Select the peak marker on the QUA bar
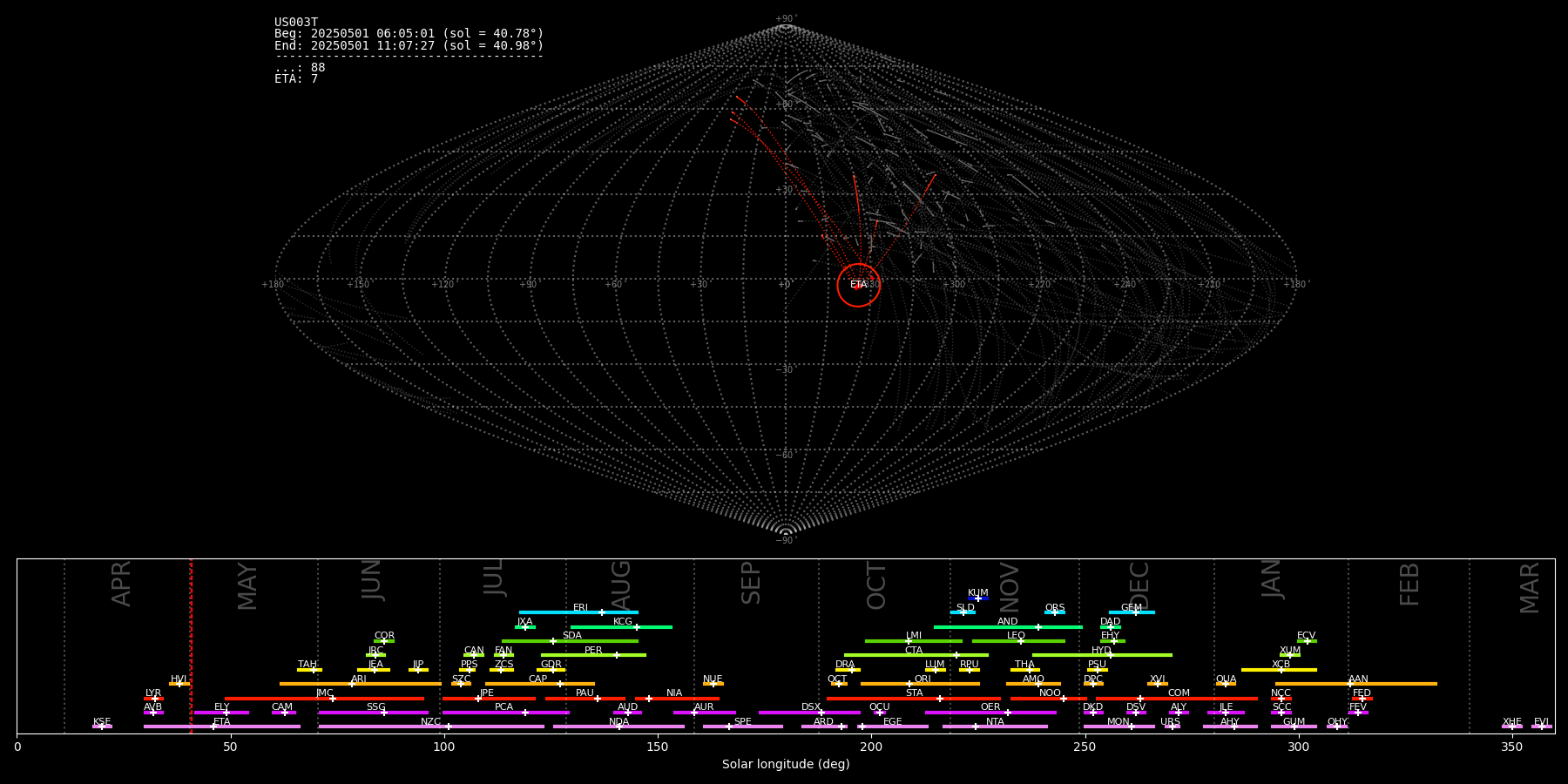The width and height of the screenshot is (1568, 784). 1226,684
